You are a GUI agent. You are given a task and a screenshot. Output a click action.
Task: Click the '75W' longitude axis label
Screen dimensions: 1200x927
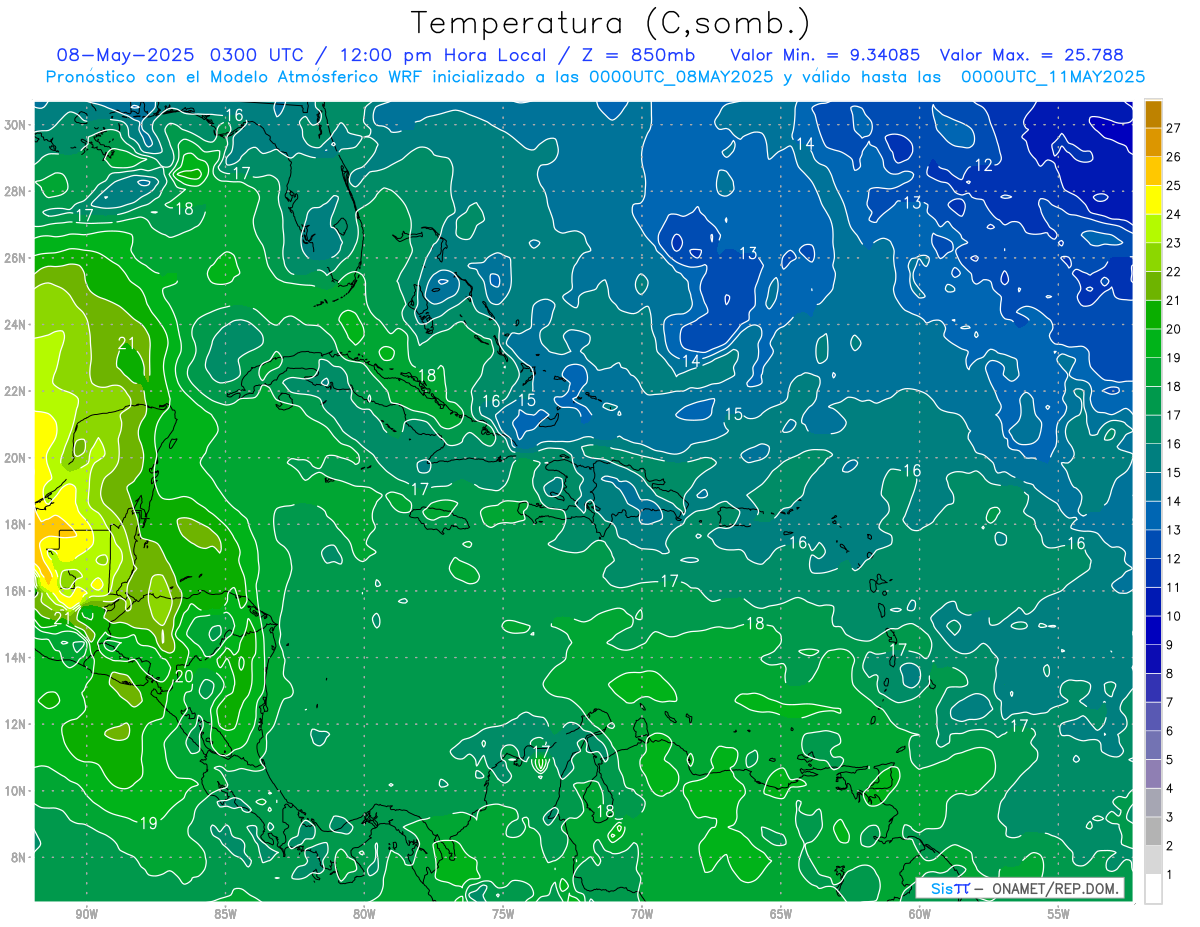click(x=503, y=914)
